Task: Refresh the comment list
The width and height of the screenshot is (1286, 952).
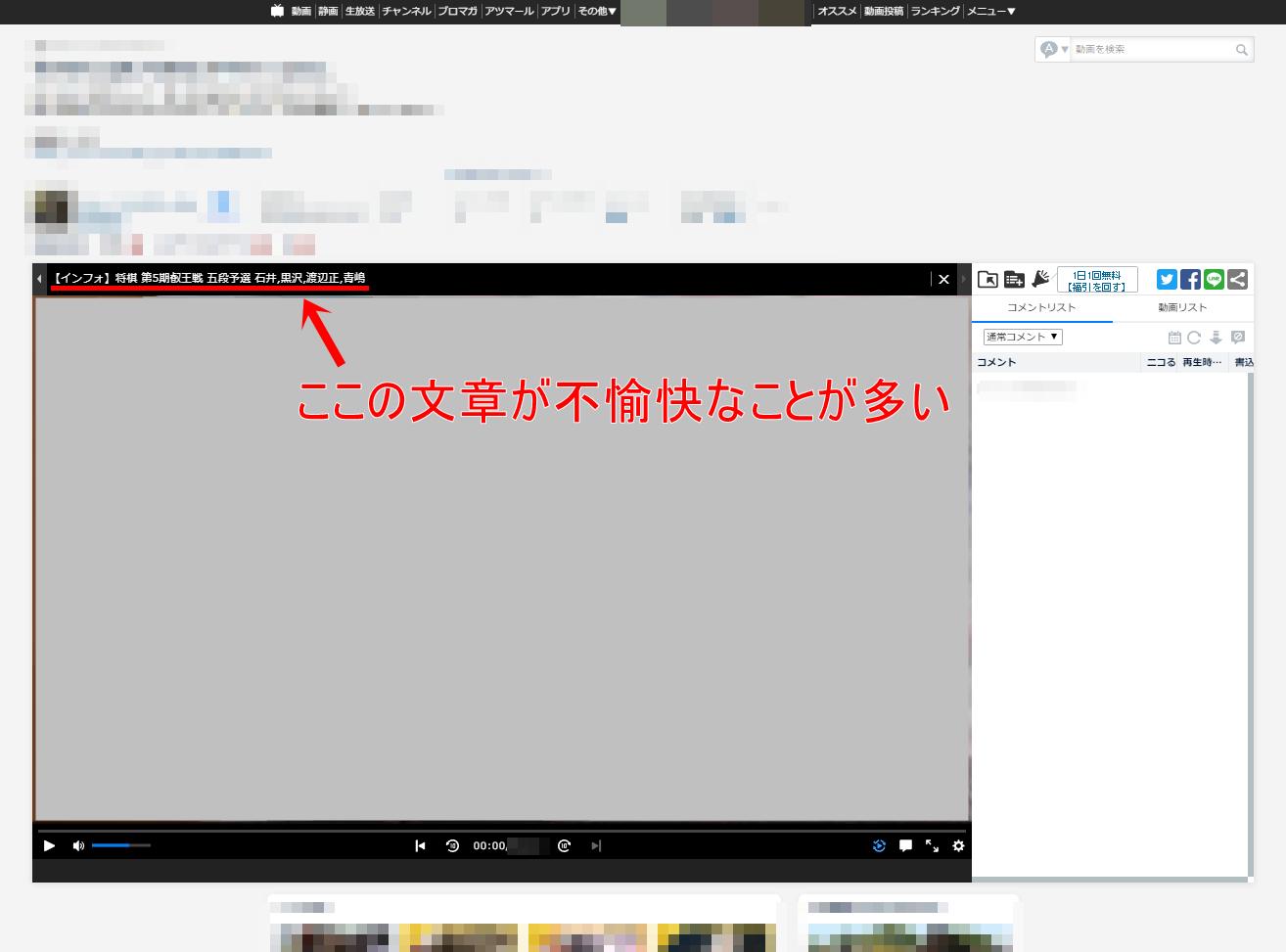Action: coord(1194,337)
